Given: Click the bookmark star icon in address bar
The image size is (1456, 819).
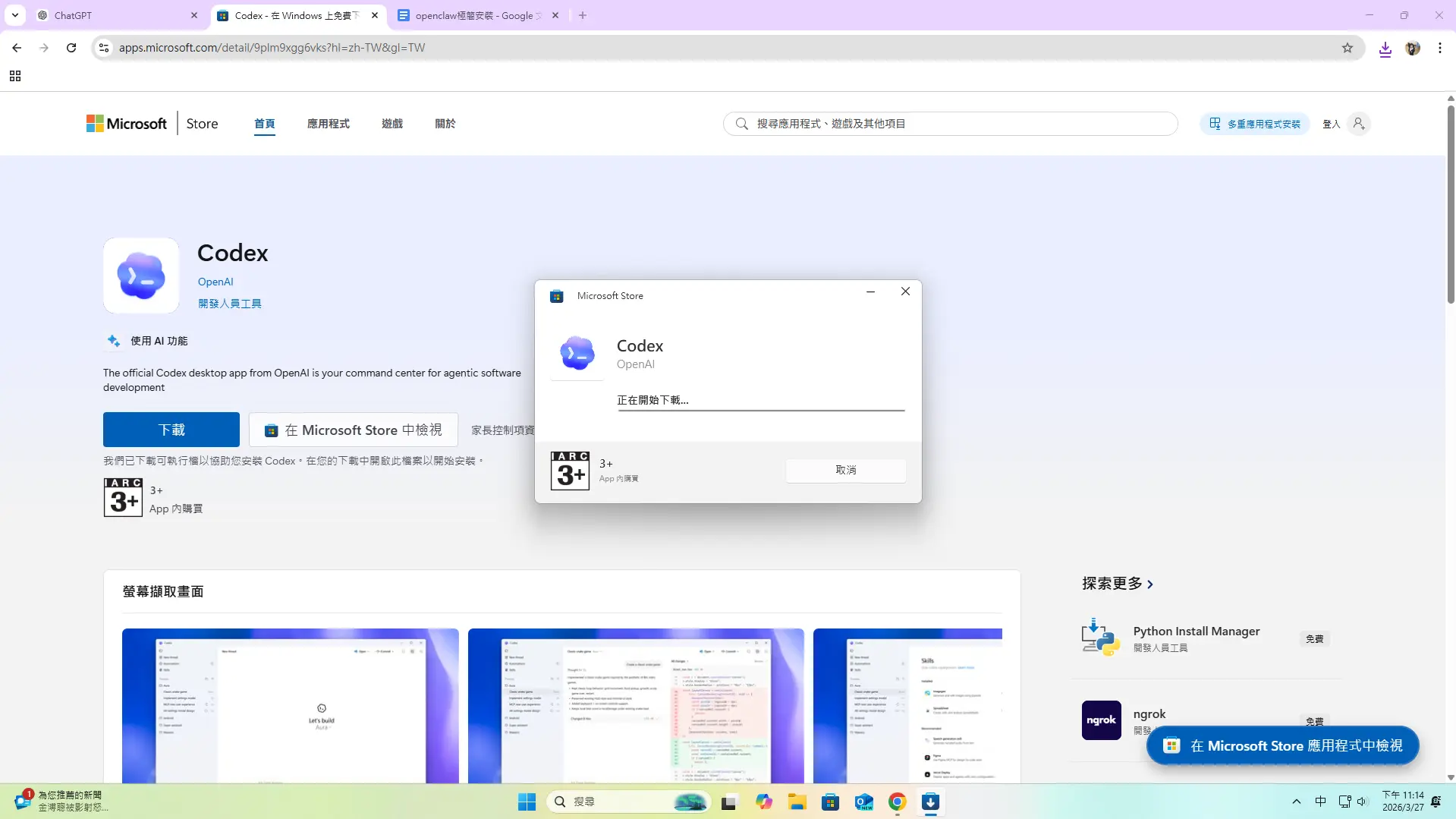Looking at the screenshot, I should [1347, 48].
